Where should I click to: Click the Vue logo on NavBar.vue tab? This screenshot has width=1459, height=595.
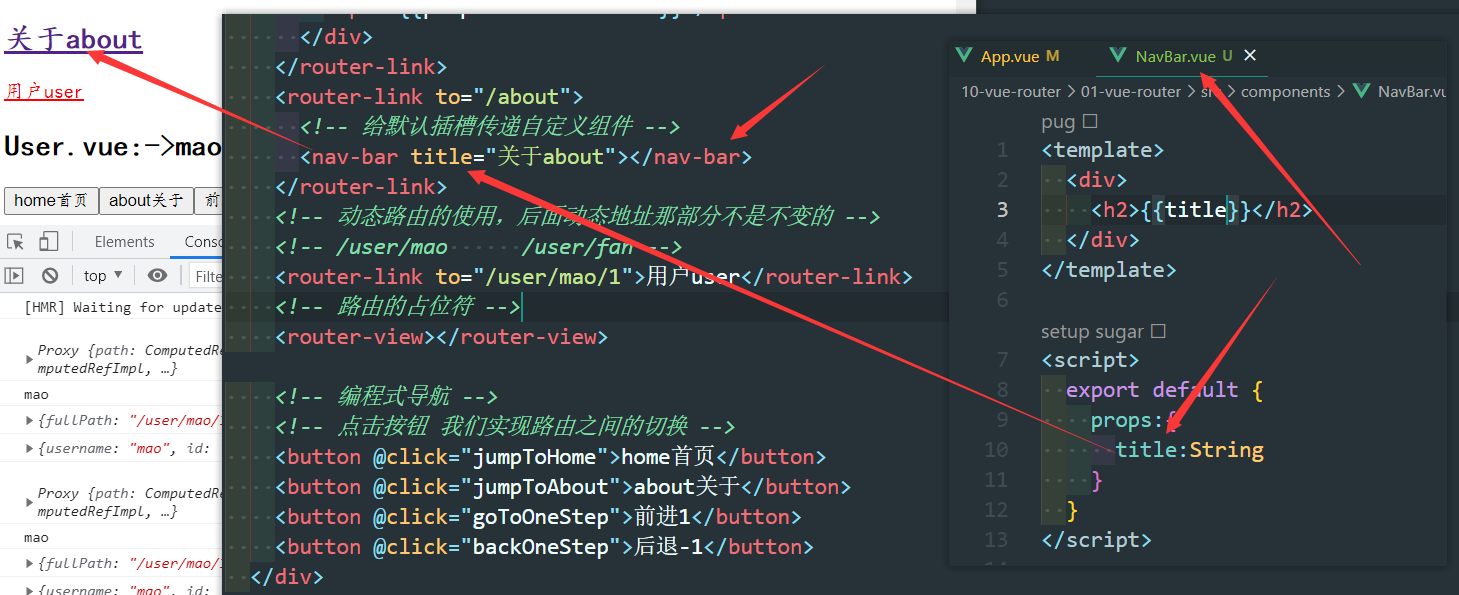coord(1119,56)
